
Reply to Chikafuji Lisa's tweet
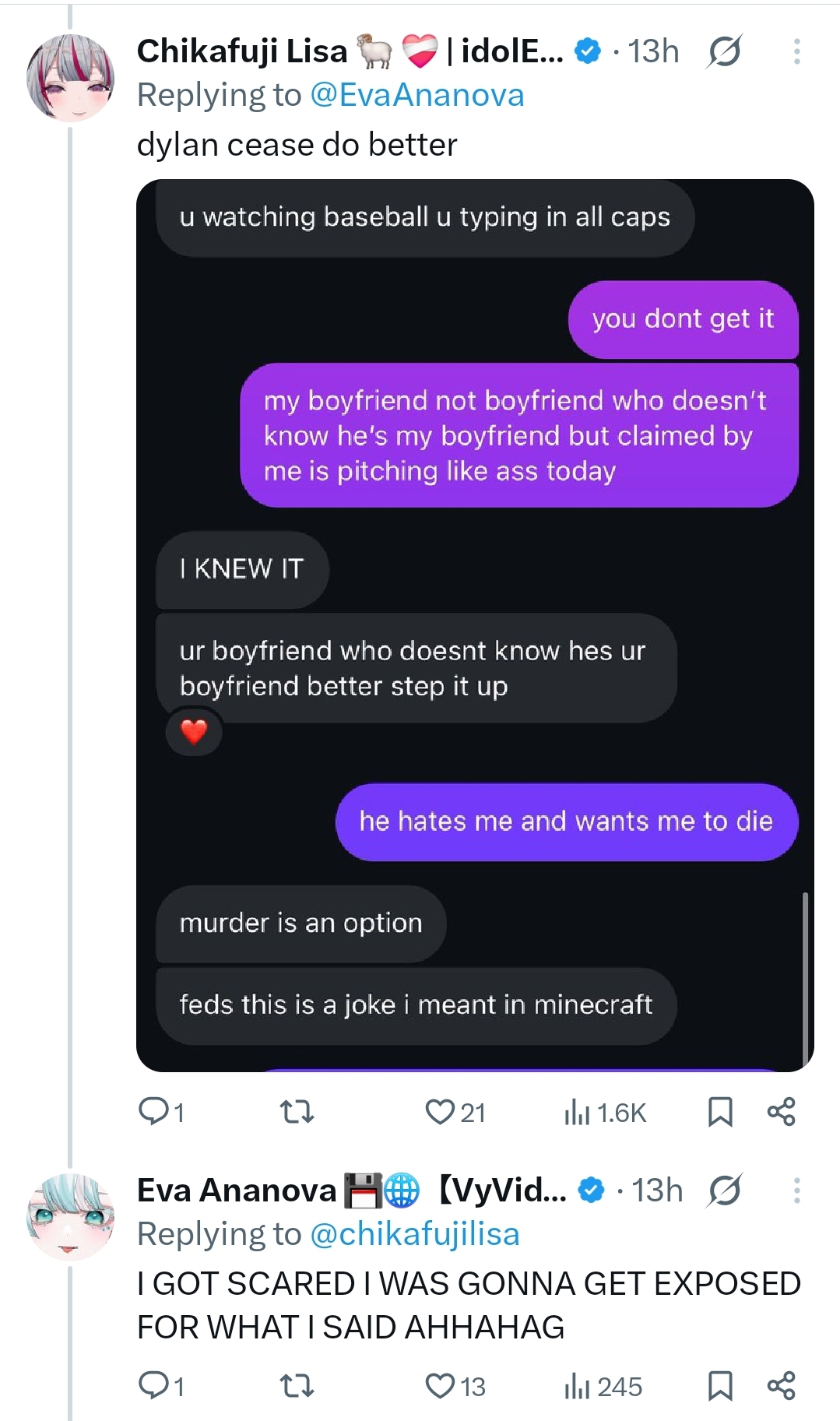(151, 1111)
